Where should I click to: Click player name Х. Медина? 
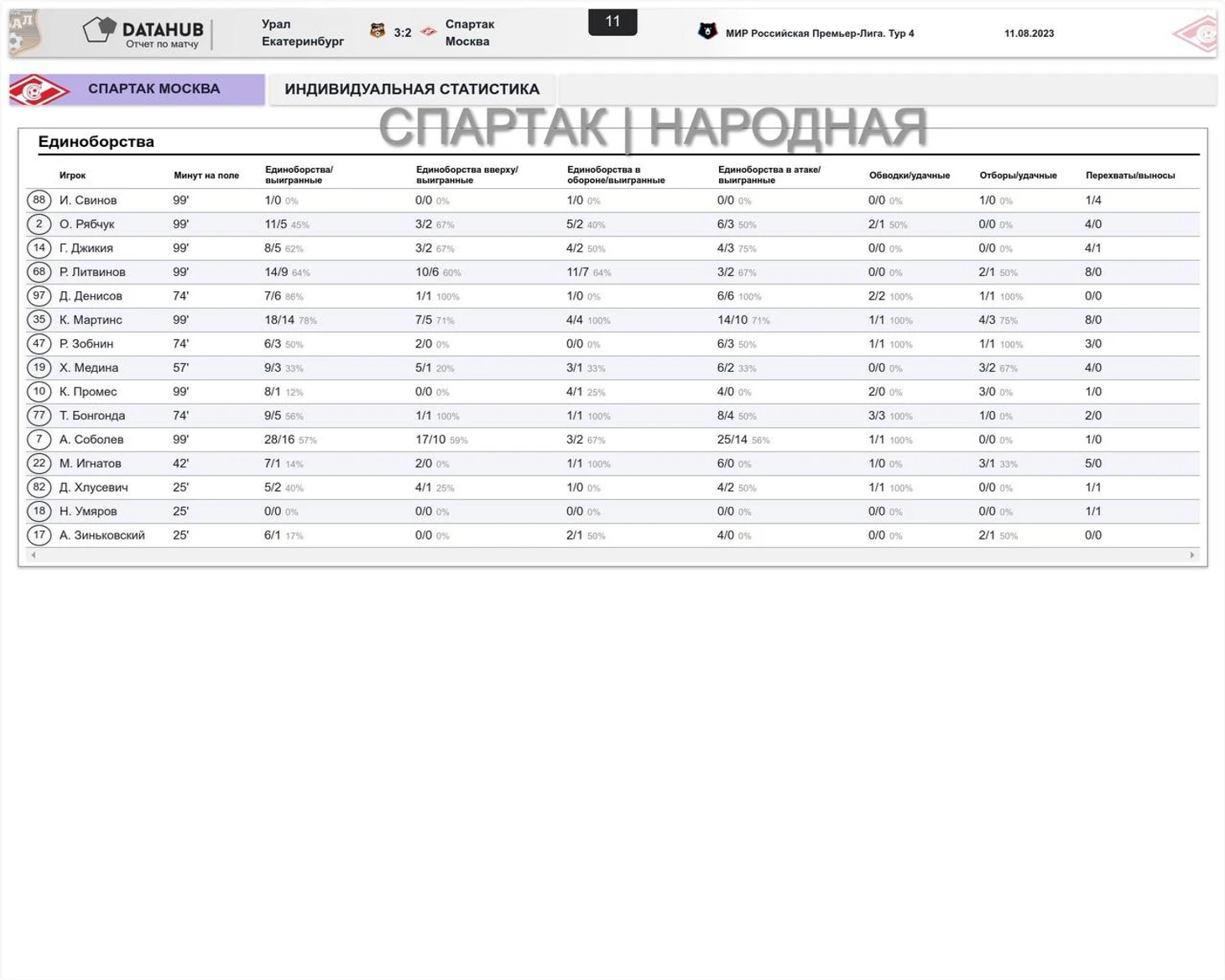[x=89, y=367]
